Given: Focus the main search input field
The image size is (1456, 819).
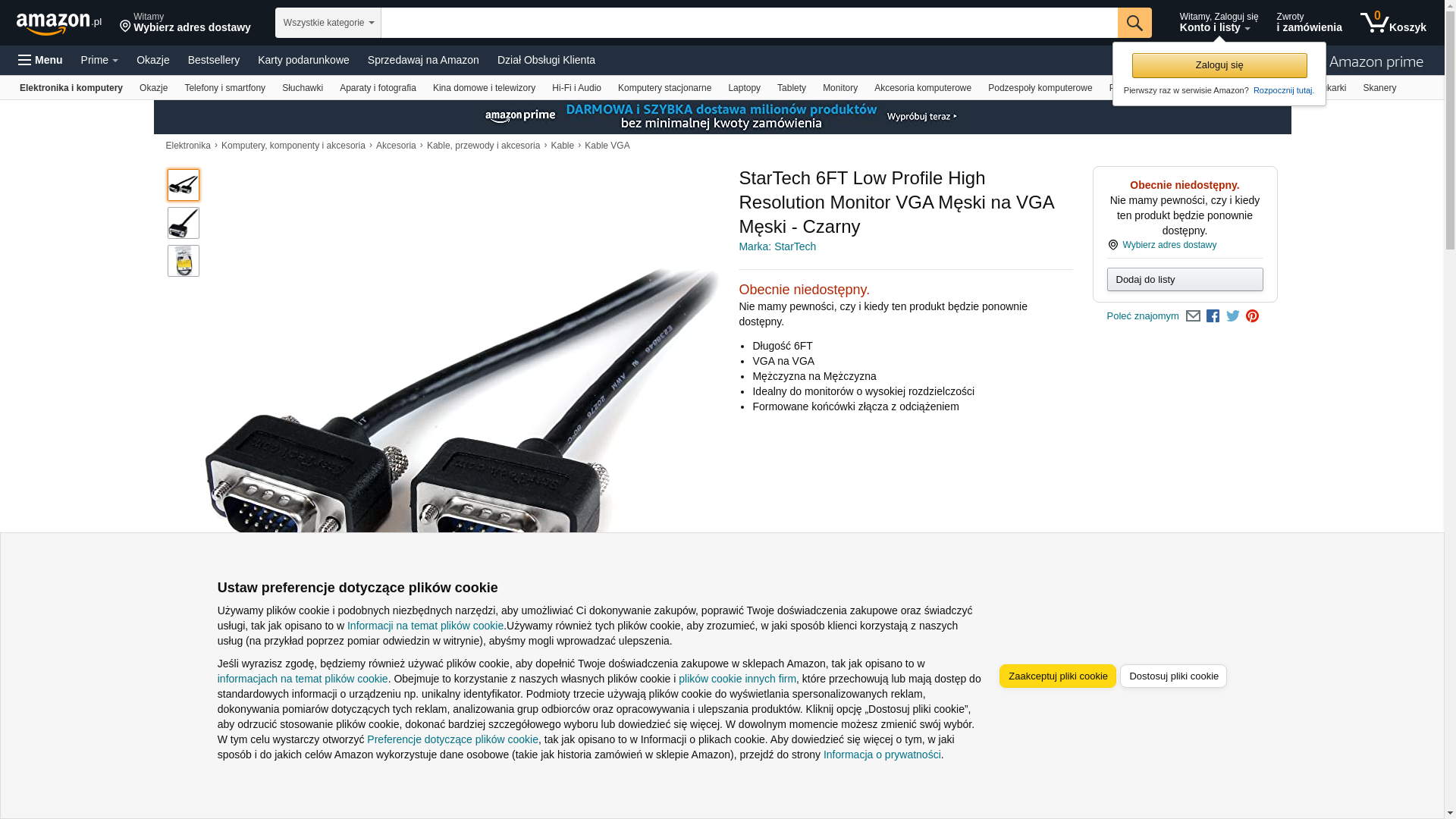Looking at the screenshot, I should (x=749, y=23).
